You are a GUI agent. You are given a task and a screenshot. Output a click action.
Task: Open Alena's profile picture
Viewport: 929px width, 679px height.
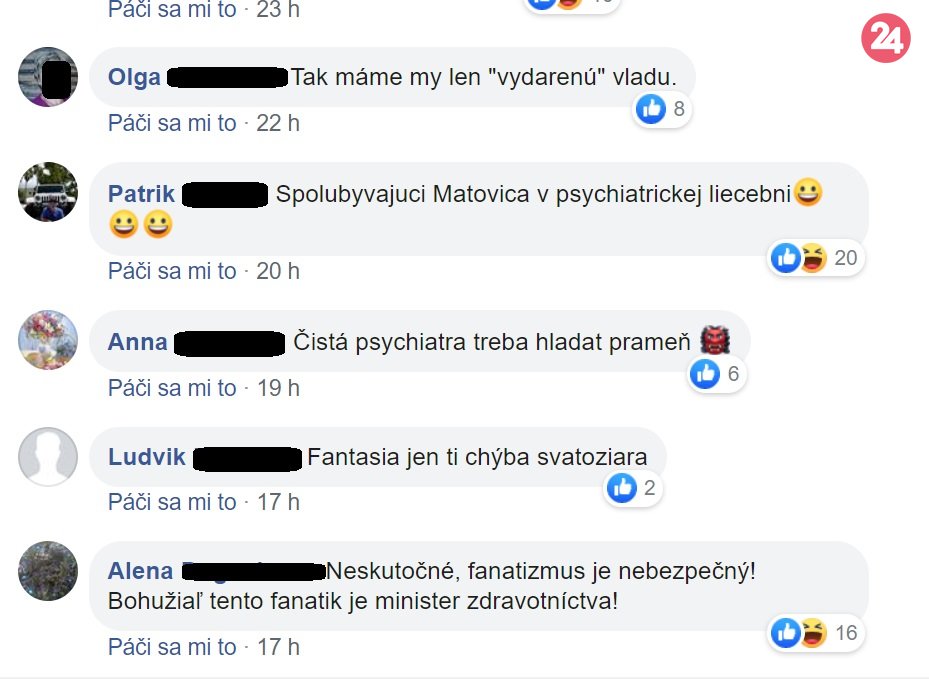coord(48,571)
